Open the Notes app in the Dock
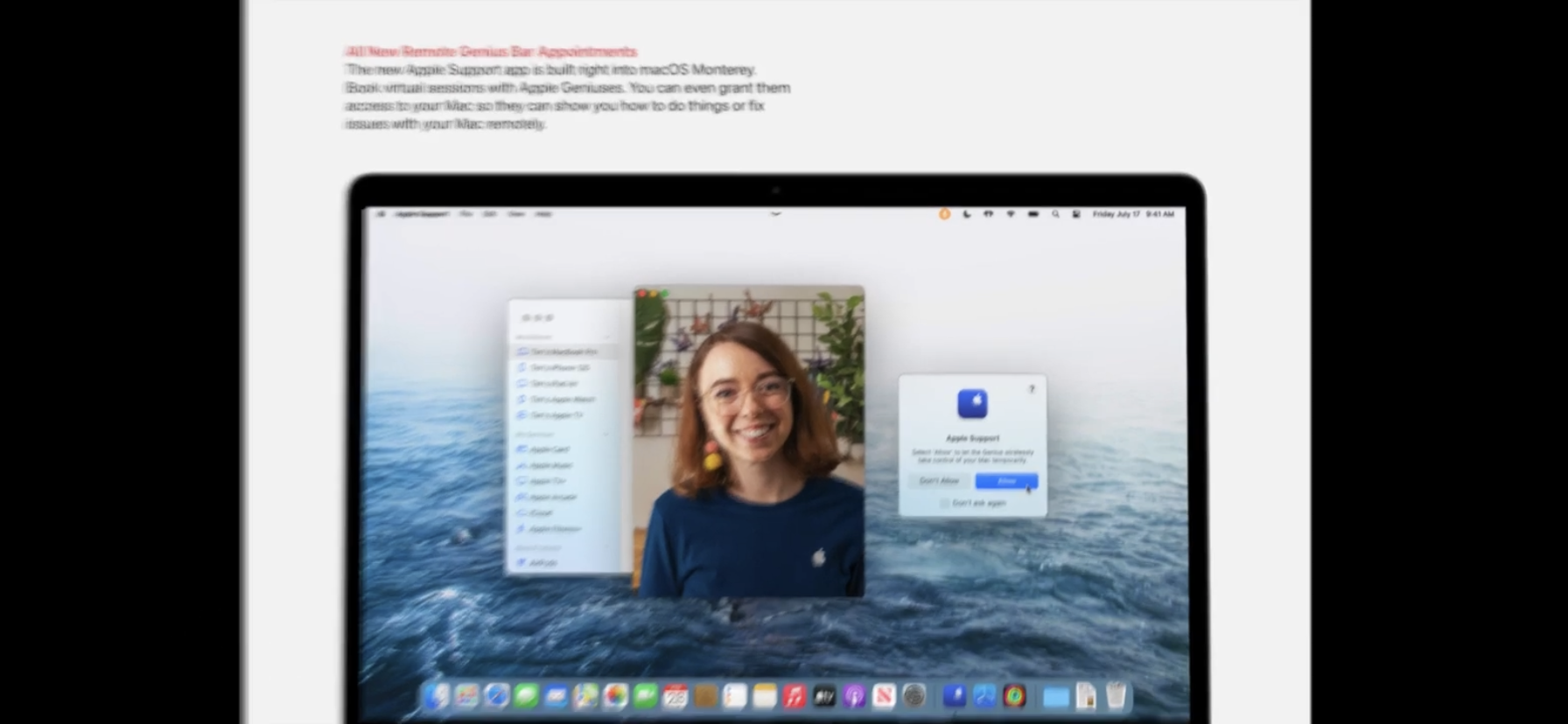The width and height of the screenshot is (1568, 724). [x=765, y=696]
